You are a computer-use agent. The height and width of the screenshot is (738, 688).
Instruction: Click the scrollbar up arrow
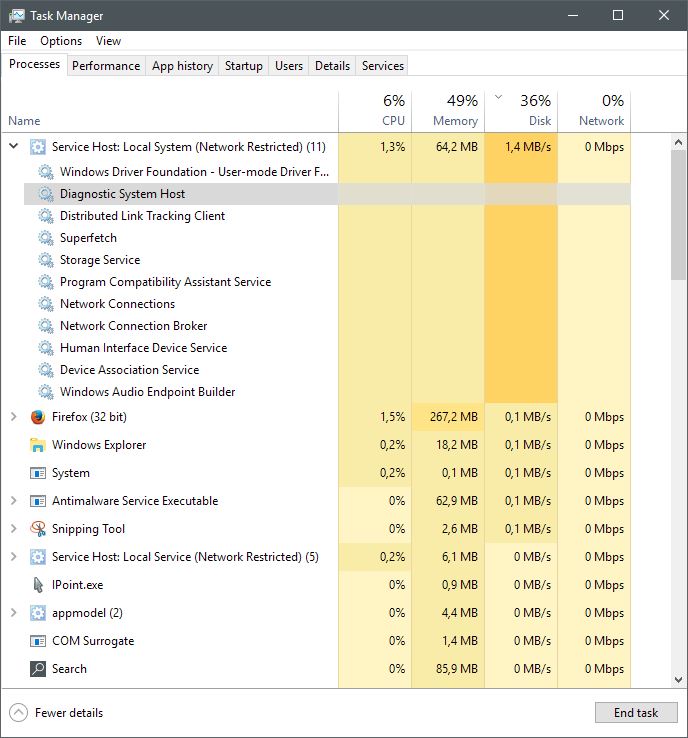click(678, 142)
